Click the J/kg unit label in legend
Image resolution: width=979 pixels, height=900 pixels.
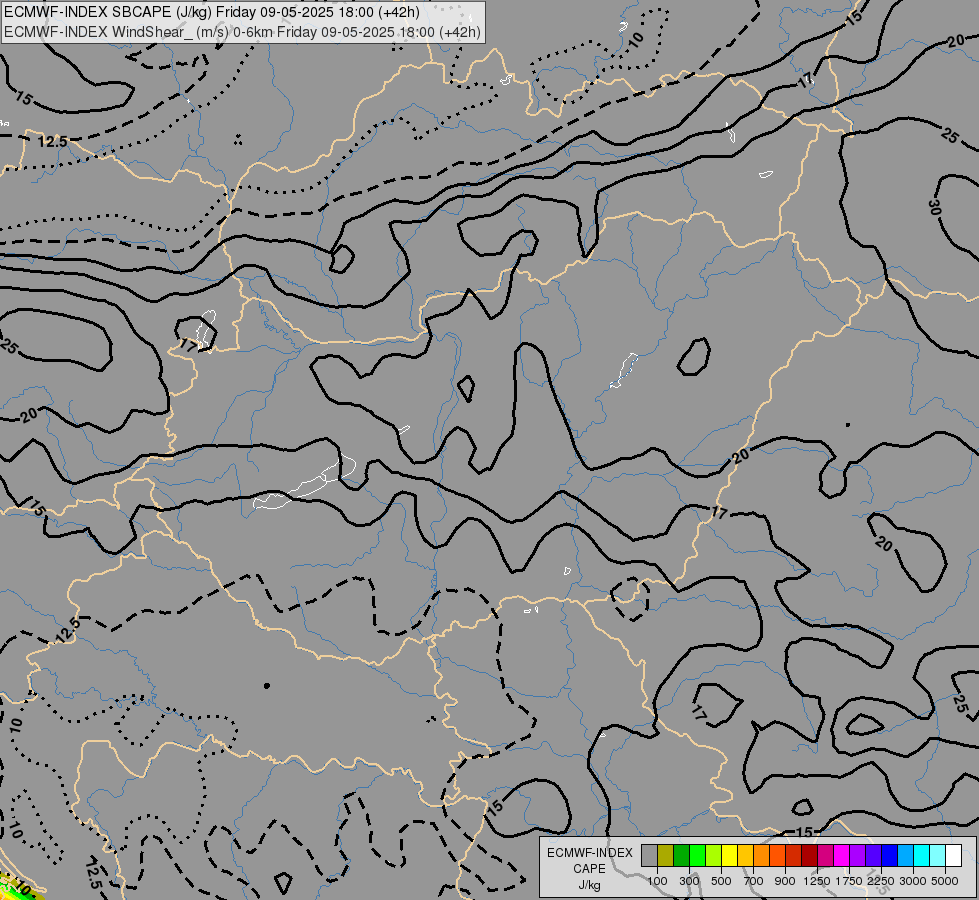pyautogui.click(x=589, y=885)
